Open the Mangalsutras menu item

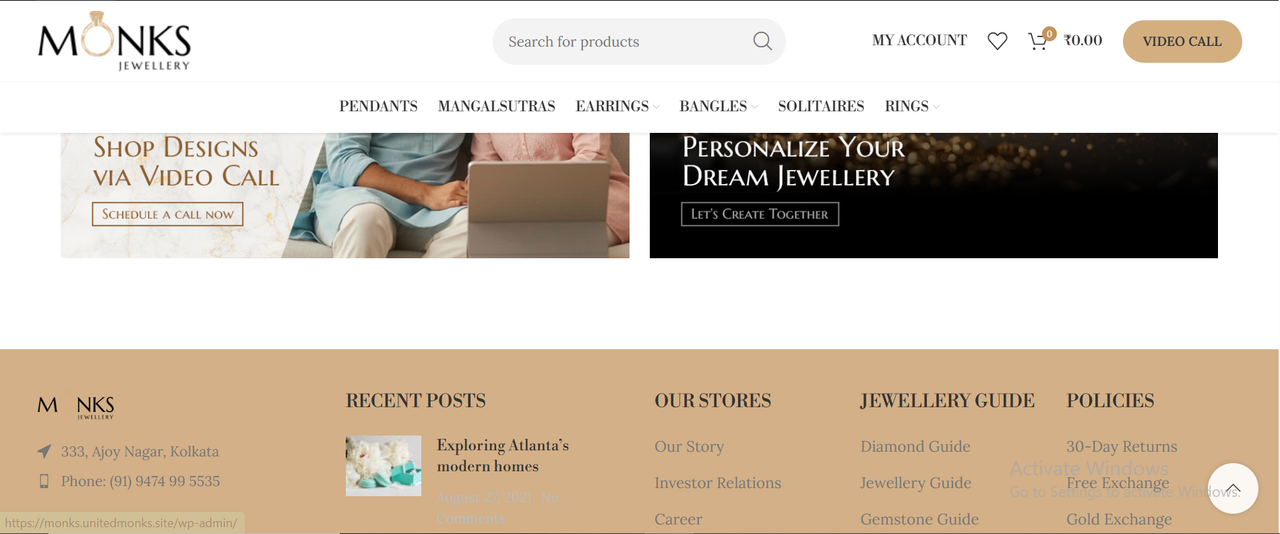pos(496,106)
